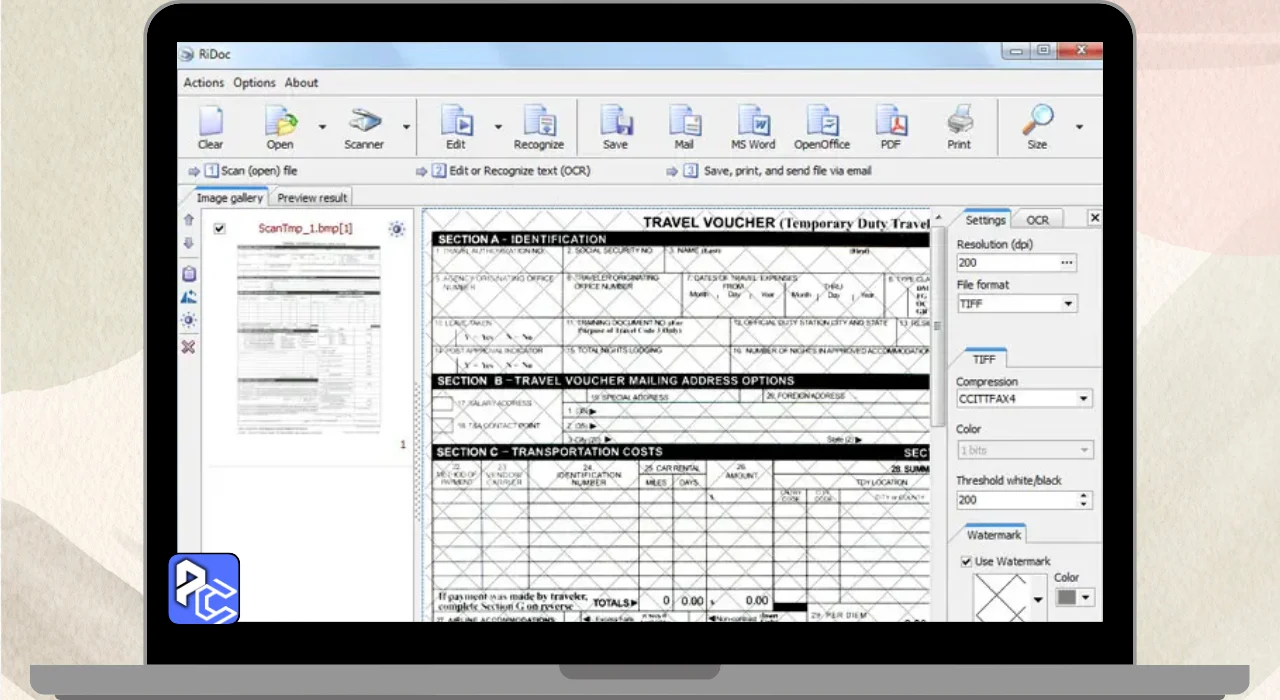This screenshot has height=700, width=1280.
Task: Toggle the ScanTmp_1.bmp checkbox
Action: (220, 228)
